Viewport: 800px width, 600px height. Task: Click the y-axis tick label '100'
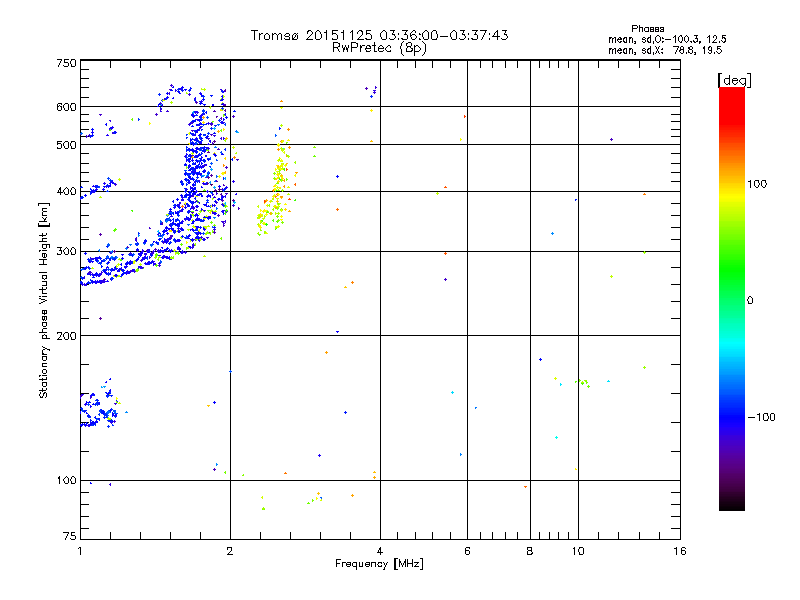tap(66, 481)
